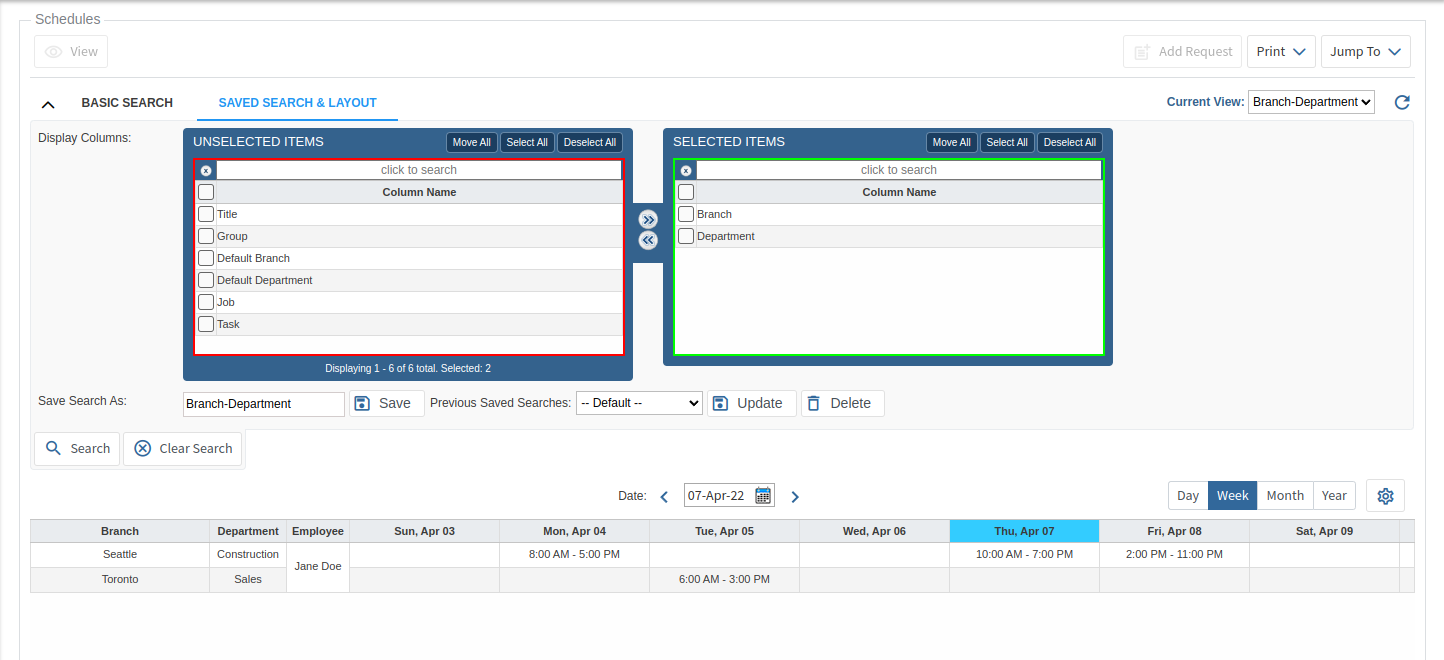Click Move All in Unselected Items
1444x660 pixels.
(472, 142)
